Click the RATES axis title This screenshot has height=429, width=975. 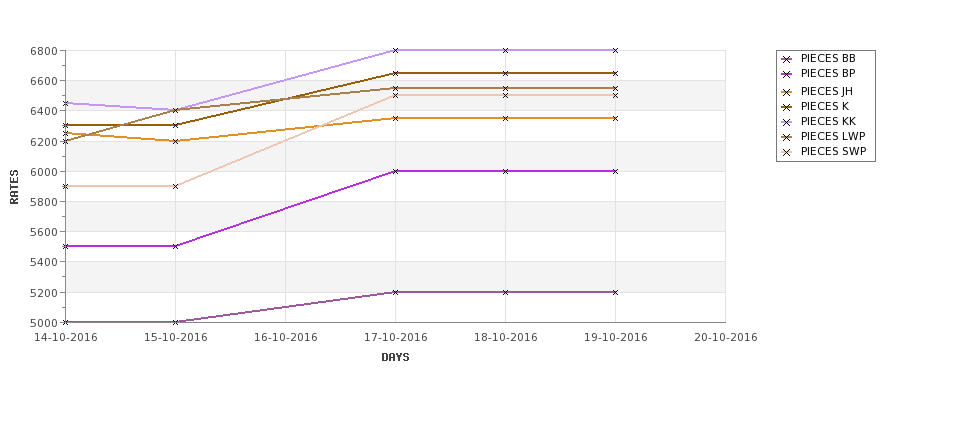click(x=14, y=187)
